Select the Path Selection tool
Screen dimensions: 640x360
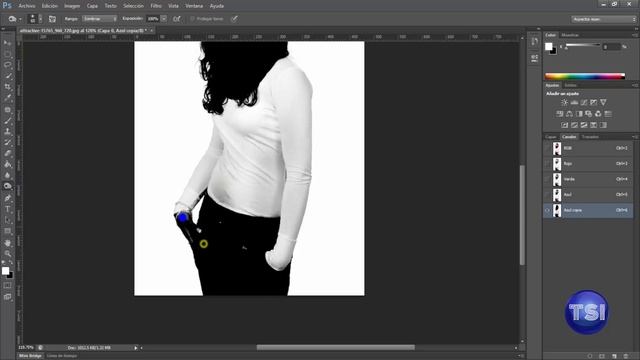pos(7,220)
